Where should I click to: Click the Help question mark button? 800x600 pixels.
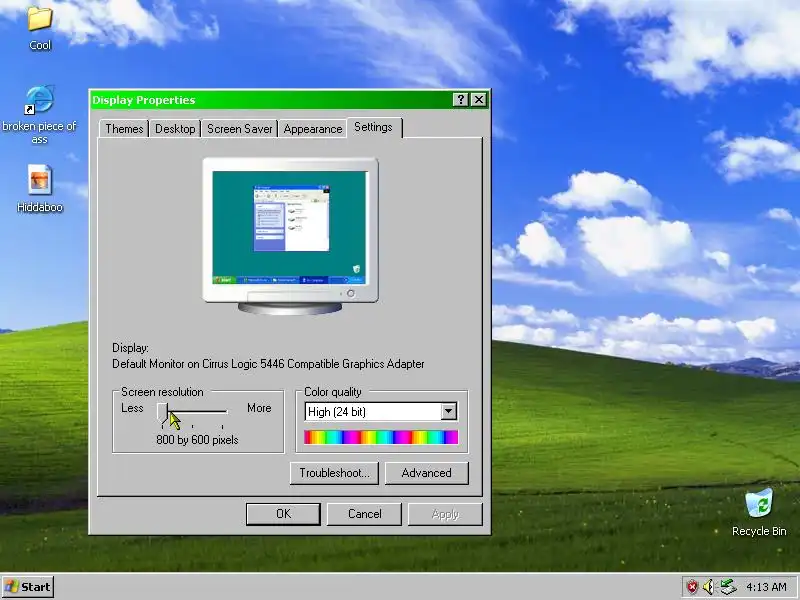[x=460, y=99]
